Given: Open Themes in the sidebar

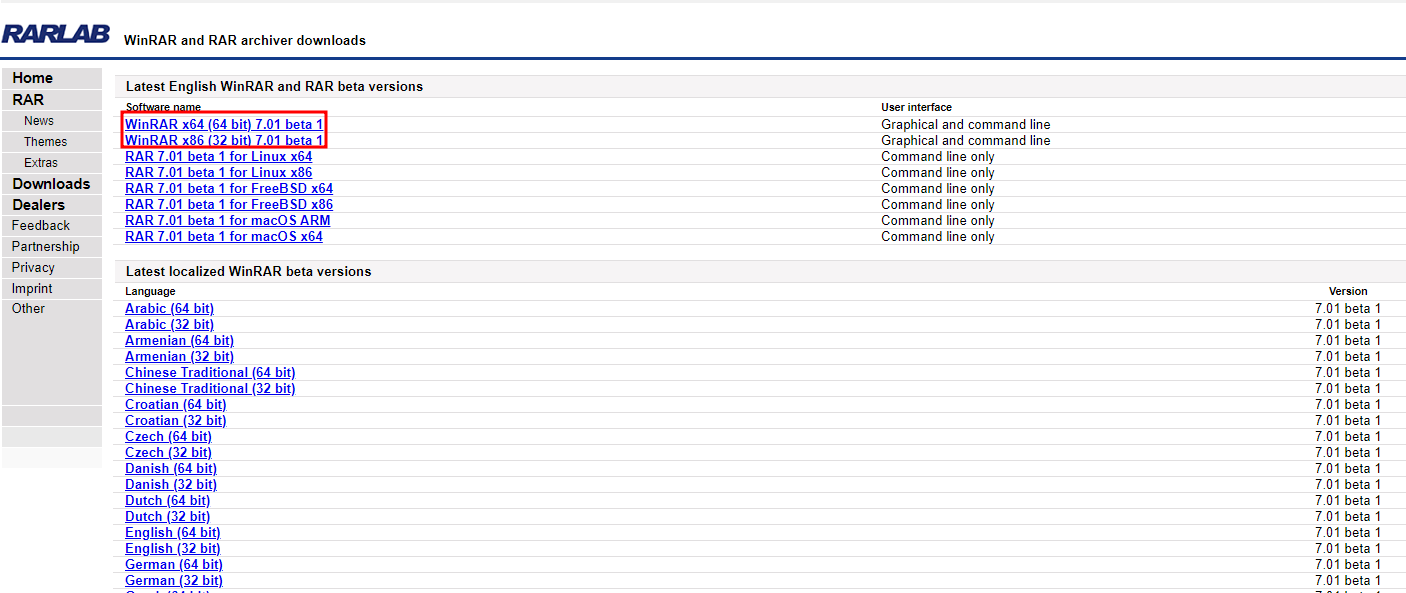Looking at the screenshot, I should [46, 142].
